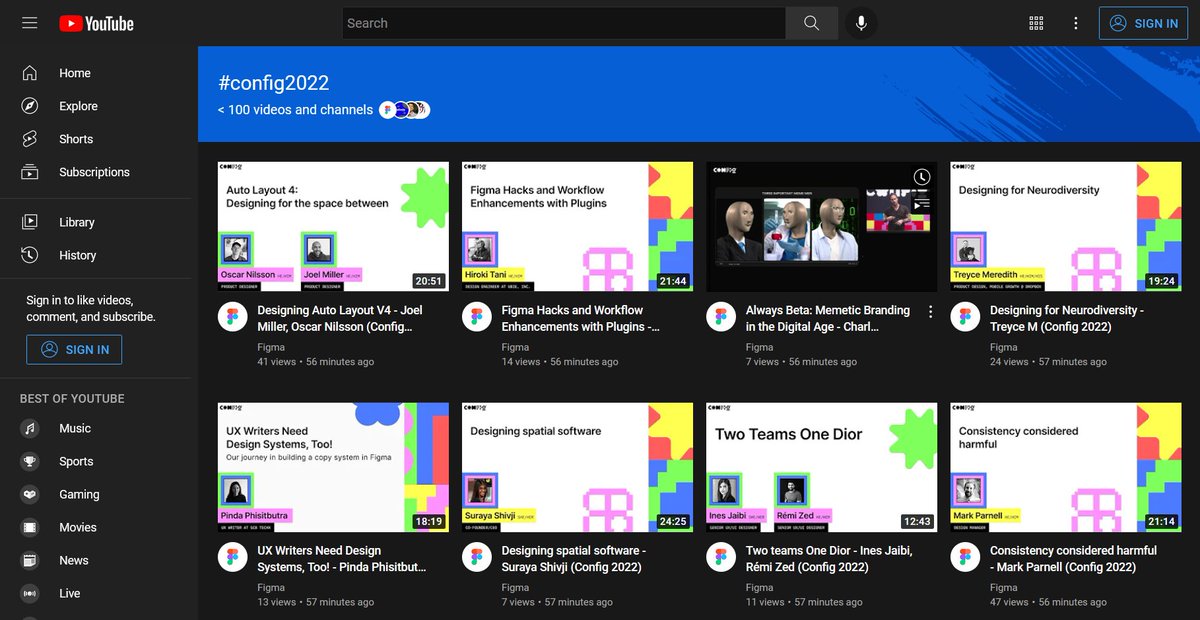Screen dimensions: 1200x620
Task: Click the sidebar SIGN IN button
Action: (74, 349)
